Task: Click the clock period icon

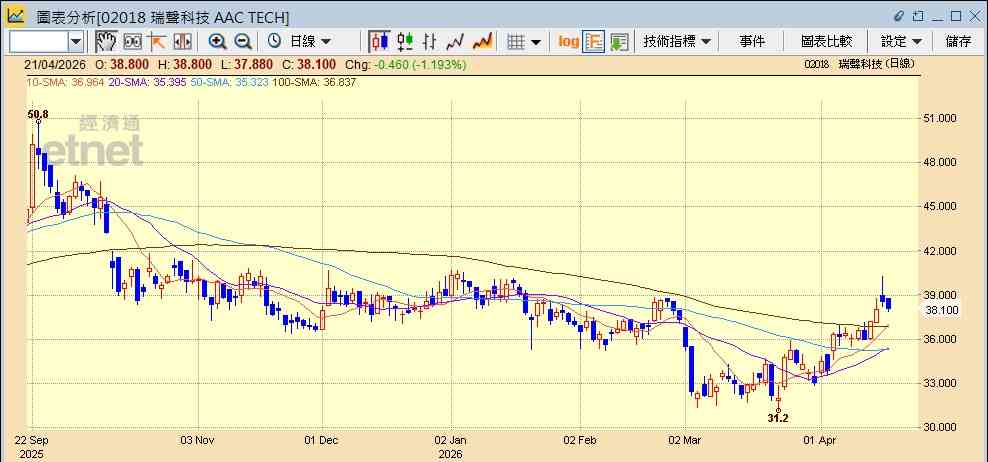Action: [274, 42]
